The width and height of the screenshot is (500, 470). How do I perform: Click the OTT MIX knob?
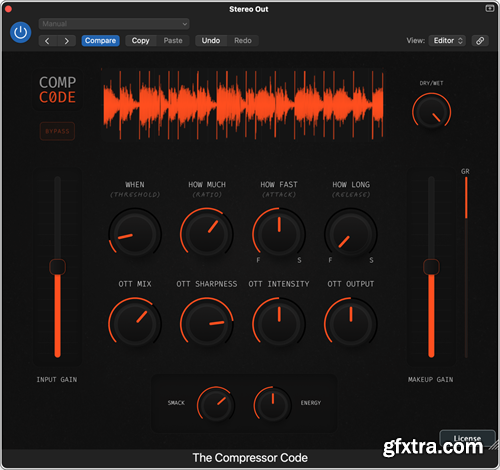pos(135,324)
